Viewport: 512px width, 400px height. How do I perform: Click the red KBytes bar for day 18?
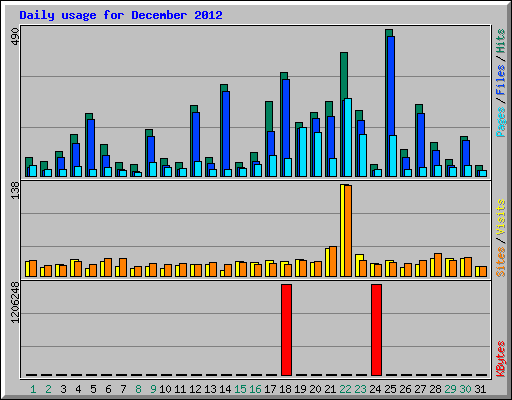pyautogui.click(x=286, y=330)
